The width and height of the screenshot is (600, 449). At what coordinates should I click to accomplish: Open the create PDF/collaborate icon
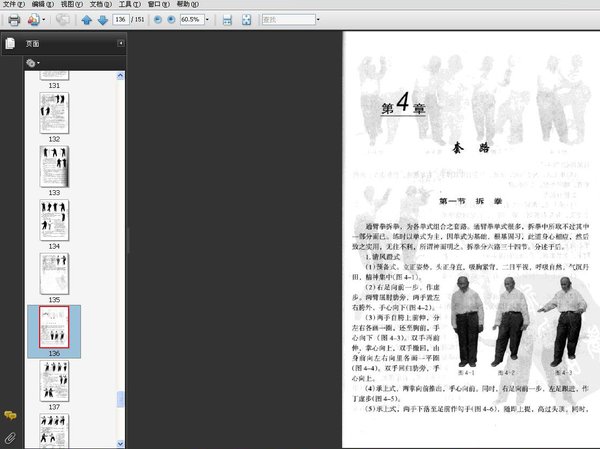pos(33,20)
